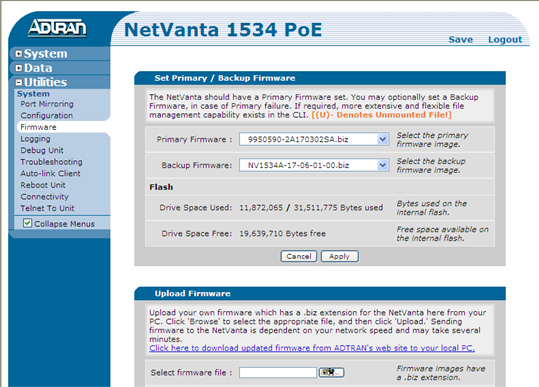This screenshot has height=387, width=539.
Task: Click 'Select the primary firmware image.' hint
Action: (432, 140)
